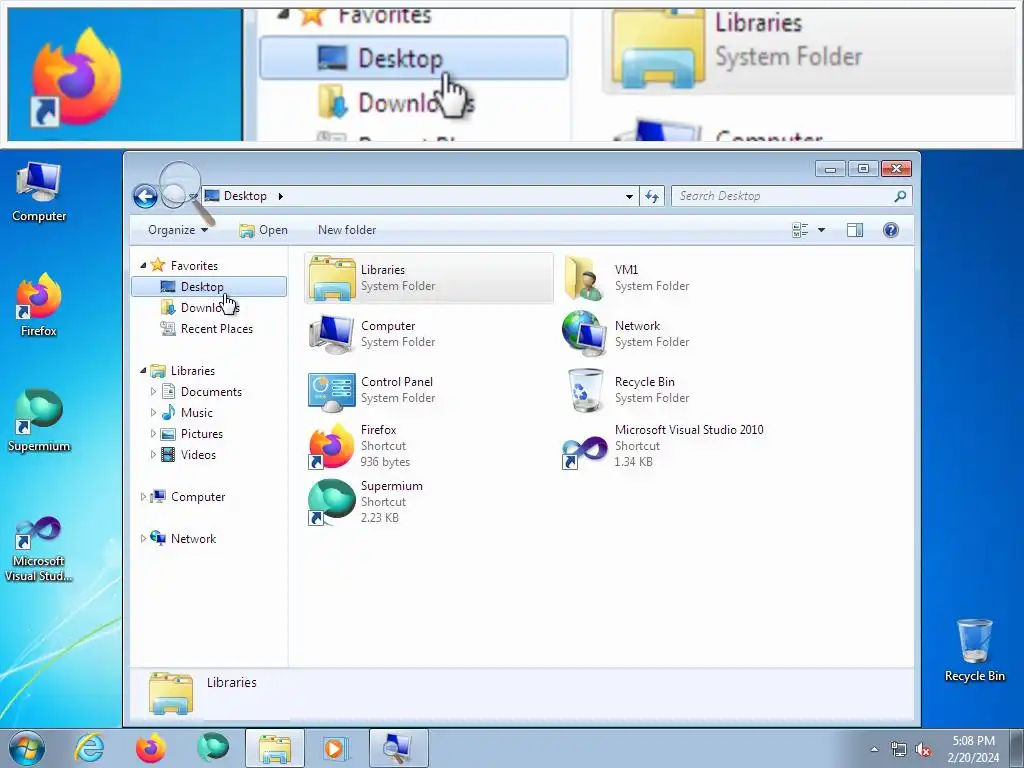Image resolution: width=1024 pixels, height=768 pixels.
Task: Select Network in the navigation pane
Action: pos(184,539)
